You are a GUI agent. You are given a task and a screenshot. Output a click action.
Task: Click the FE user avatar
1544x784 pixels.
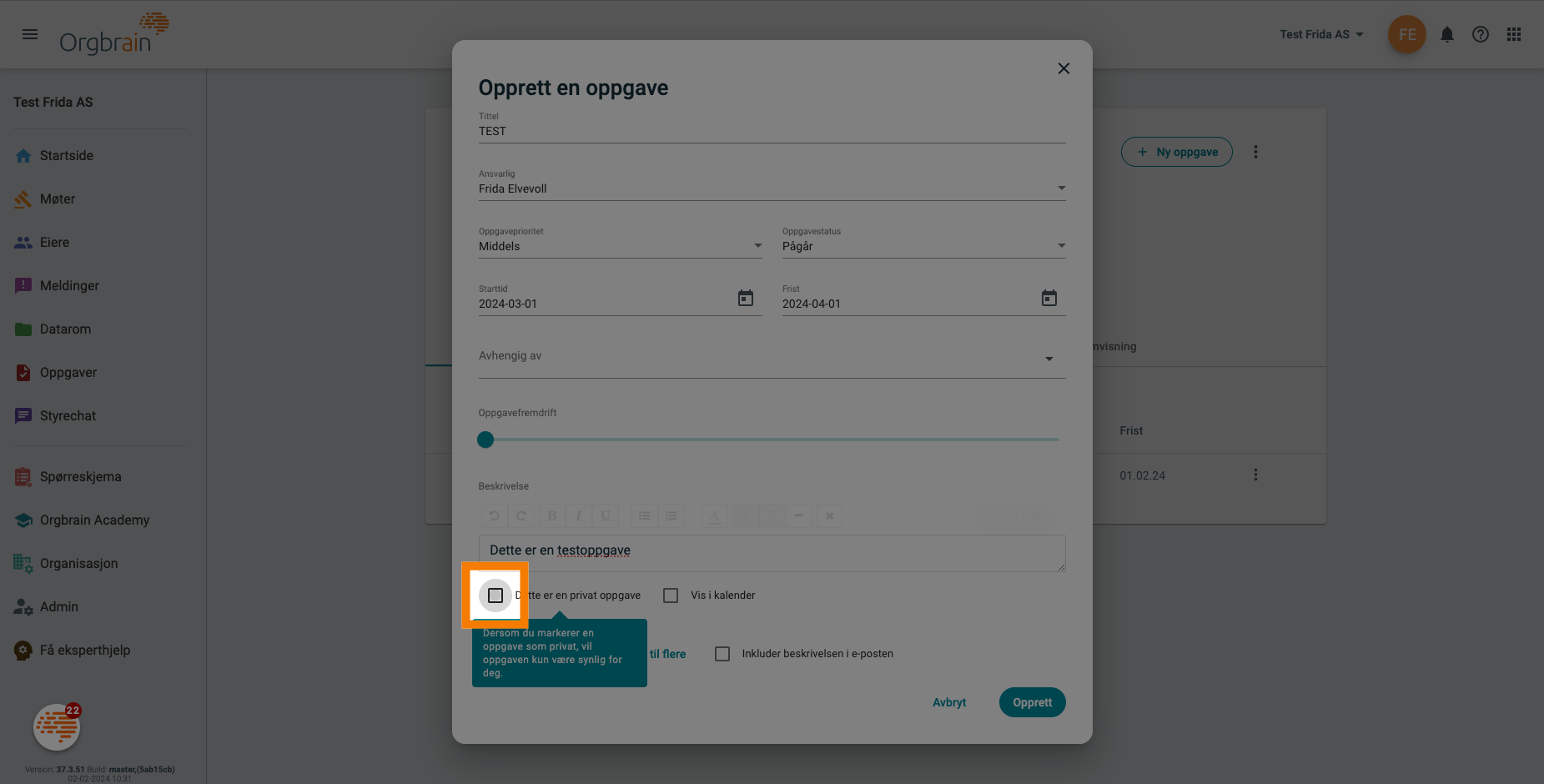pyautogui.click(x=1407, y=34)
